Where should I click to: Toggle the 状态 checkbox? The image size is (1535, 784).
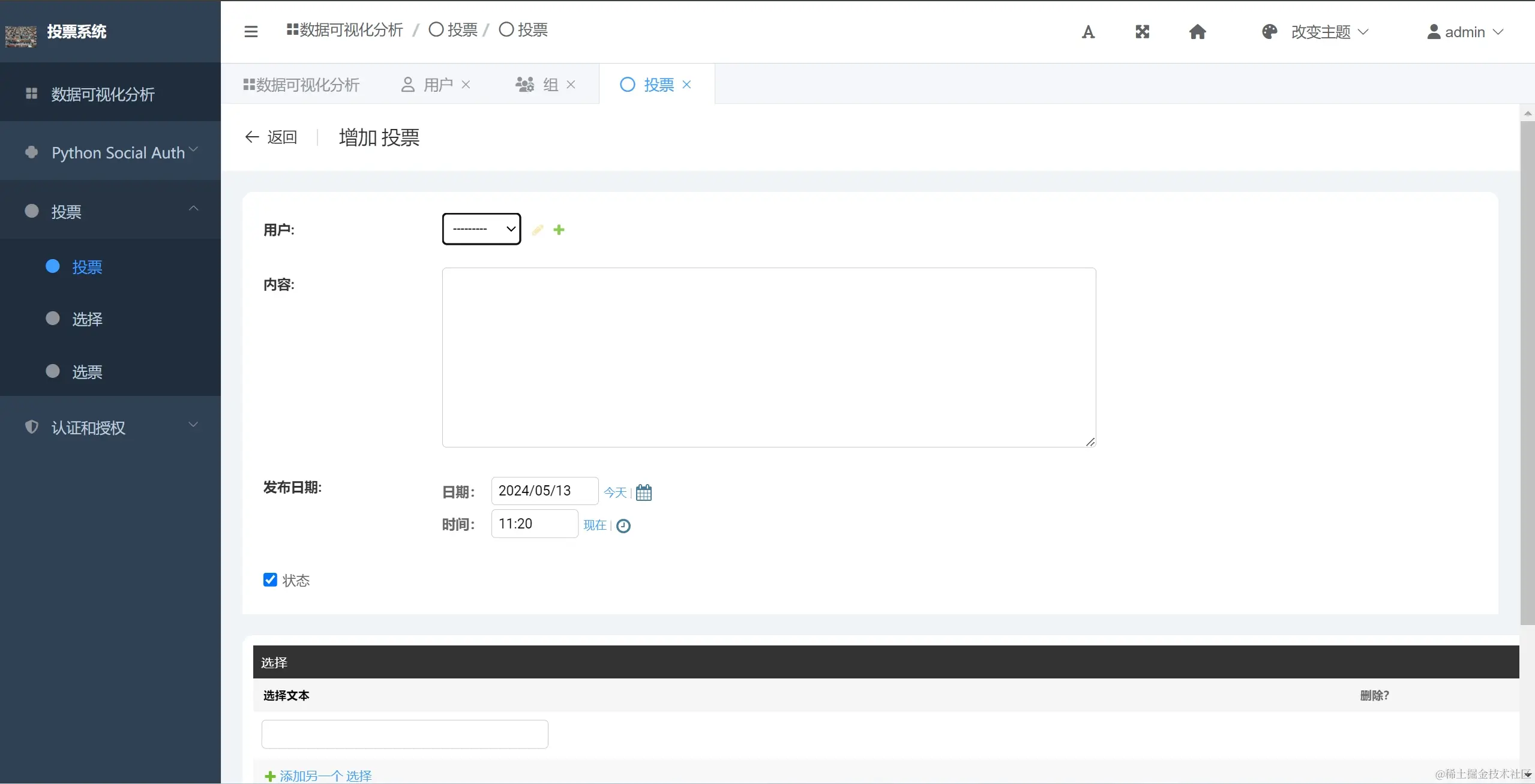tap(270, 579)
